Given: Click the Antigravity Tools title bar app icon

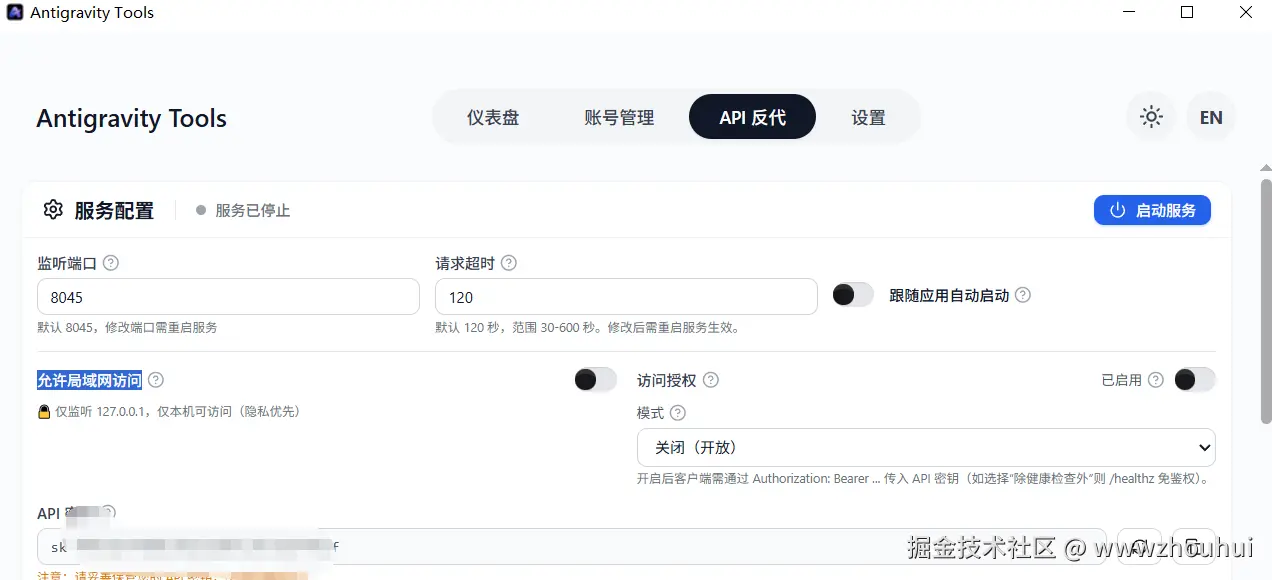Looking at the screenshot, I should tap(15, 13).
